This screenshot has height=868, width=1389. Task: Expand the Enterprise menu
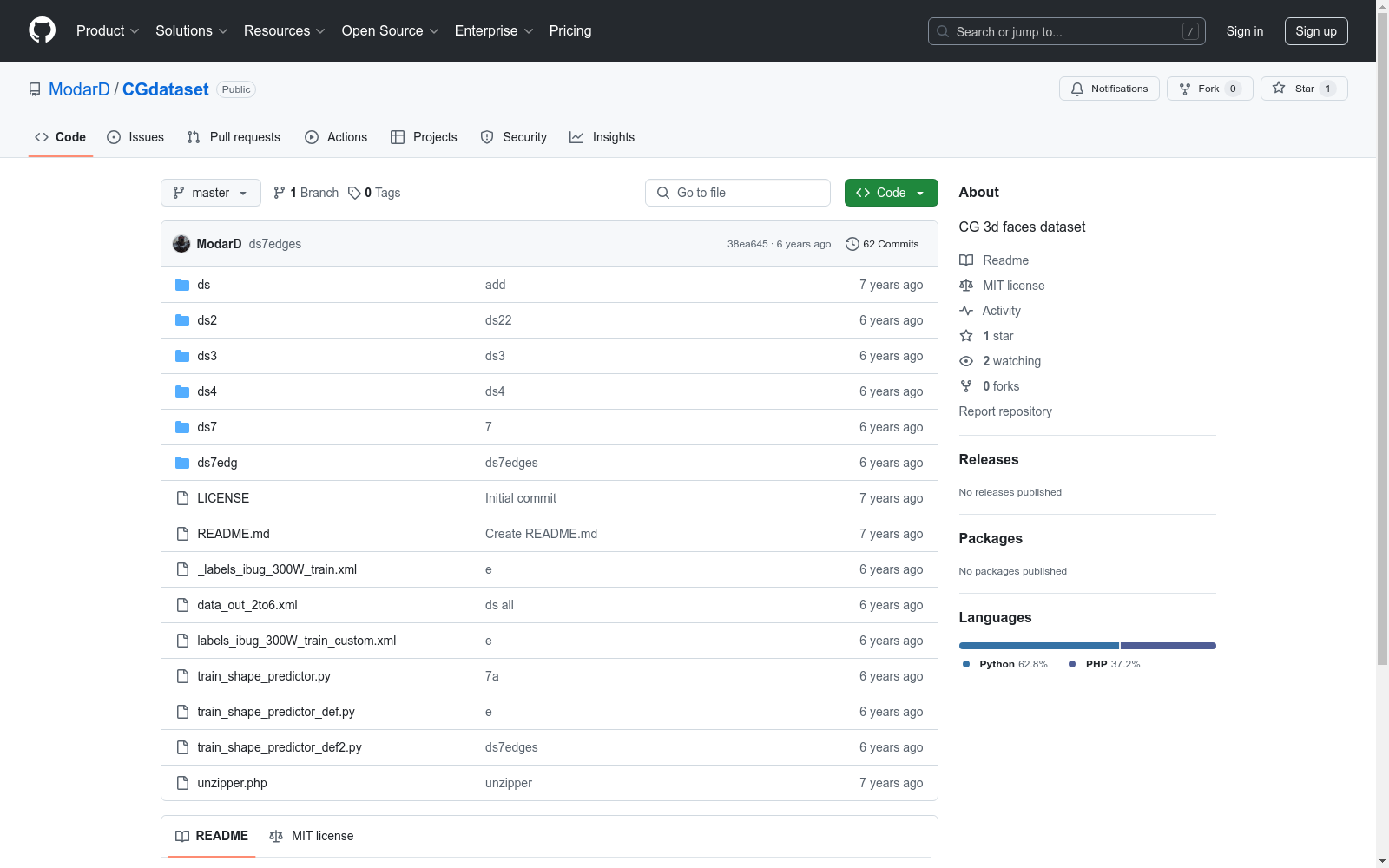494,31
